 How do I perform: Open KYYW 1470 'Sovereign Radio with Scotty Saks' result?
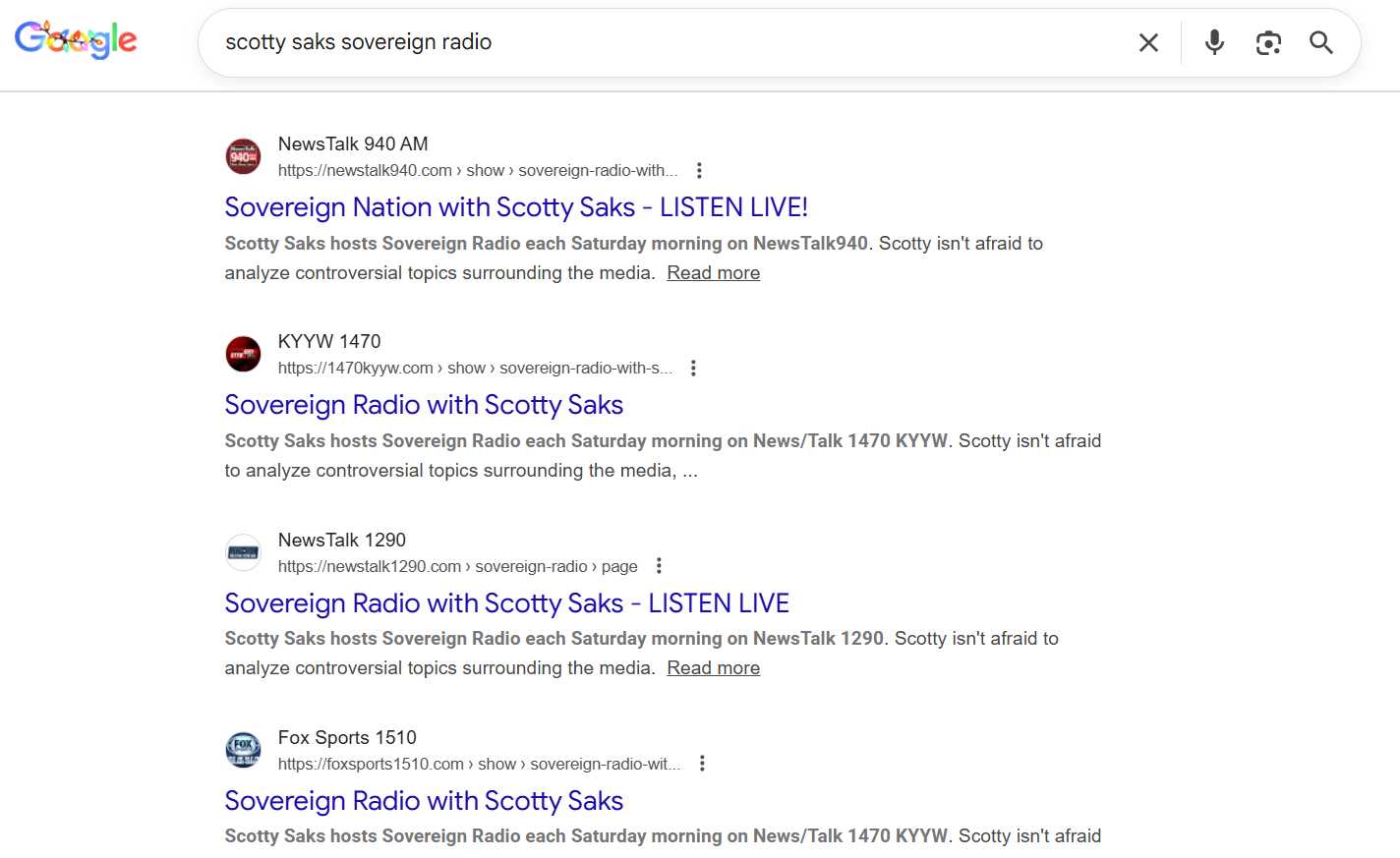point(423,405)
